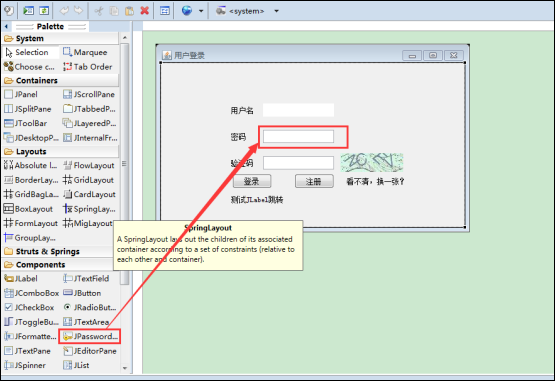Collapse the System palette category
Viewport: 556px width, 382px height.
pyautogui.click(x=60, y=38)
